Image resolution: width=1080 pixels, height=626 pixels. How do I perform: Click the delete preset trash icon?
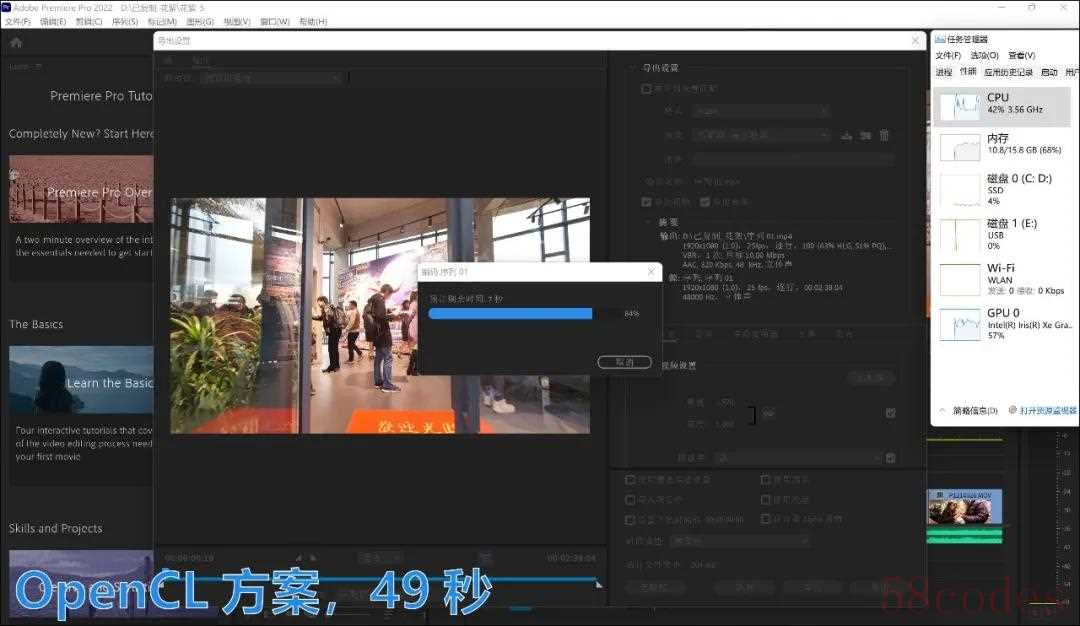pyautogui.click(x=884, y=135)
